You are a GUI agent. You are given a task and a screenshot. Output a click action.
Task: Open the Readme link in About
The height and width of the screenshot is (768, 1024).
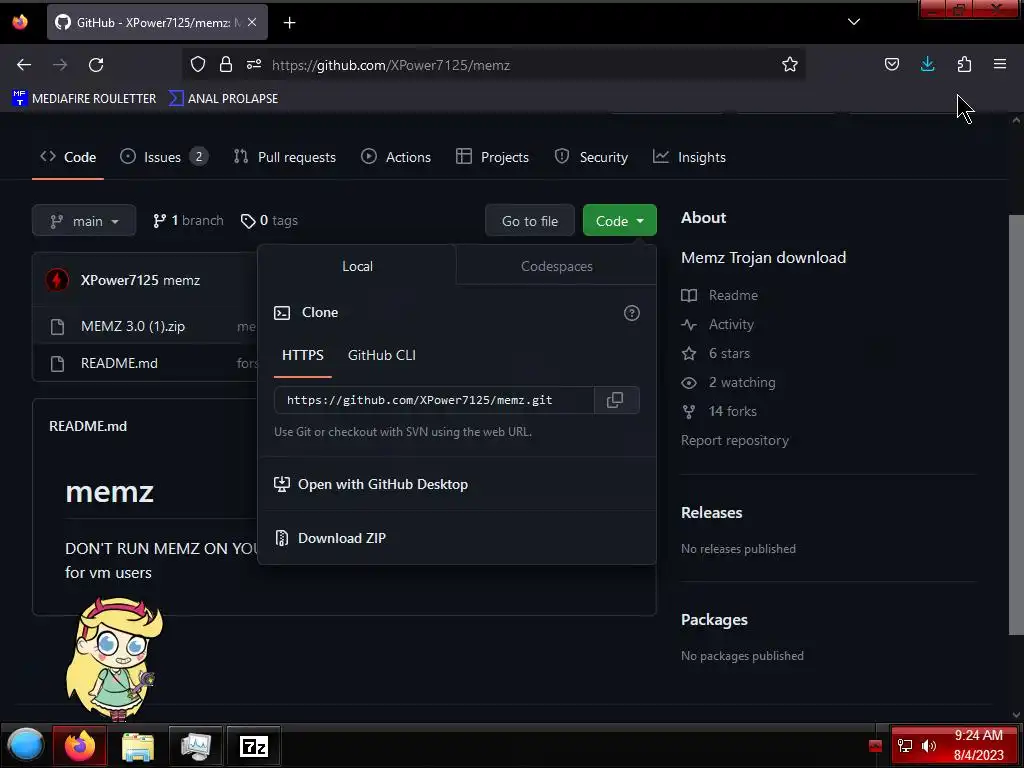(719, 295)
